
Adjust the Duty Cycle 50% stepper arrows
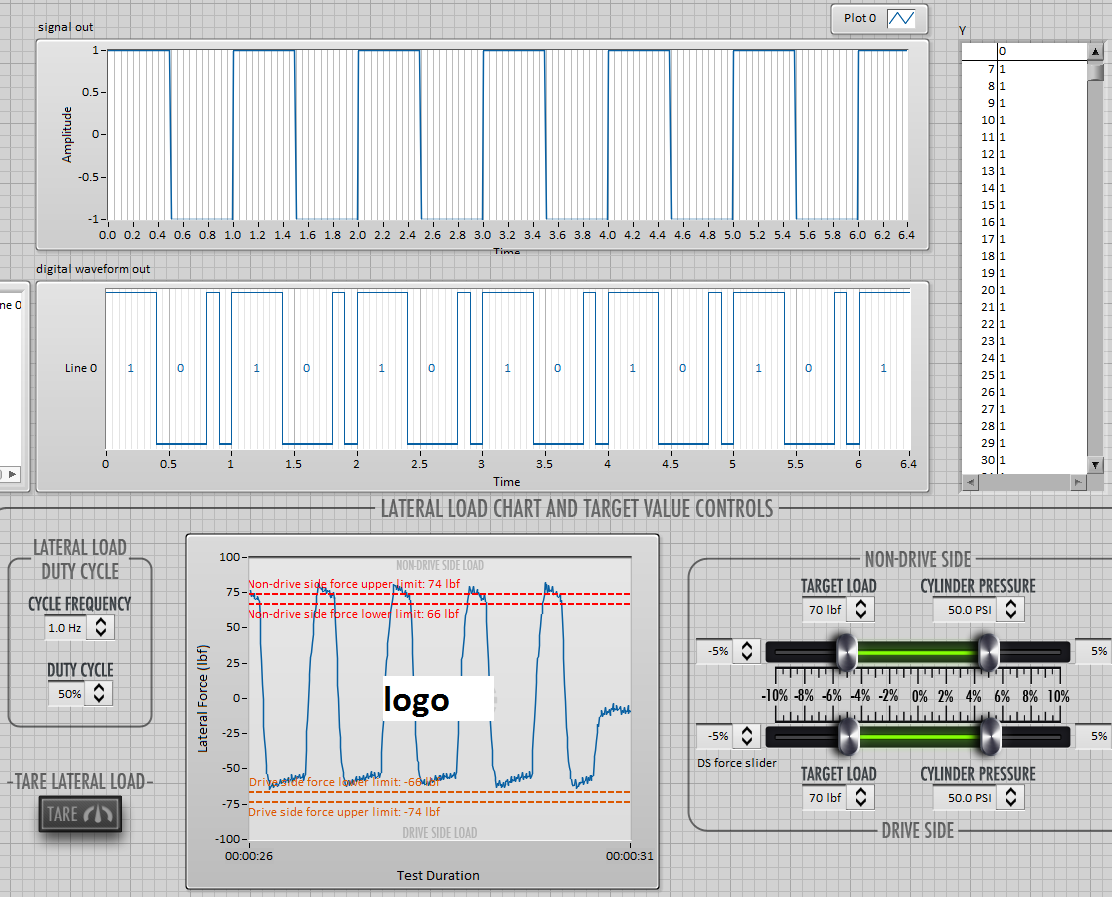(99, 693)
